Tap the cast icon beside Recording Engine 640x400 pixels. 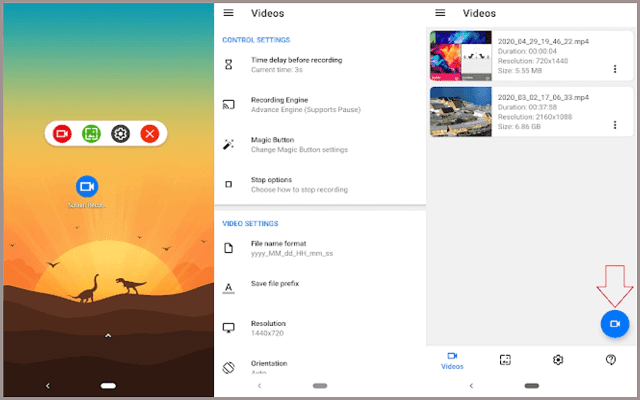pos(229,104)
